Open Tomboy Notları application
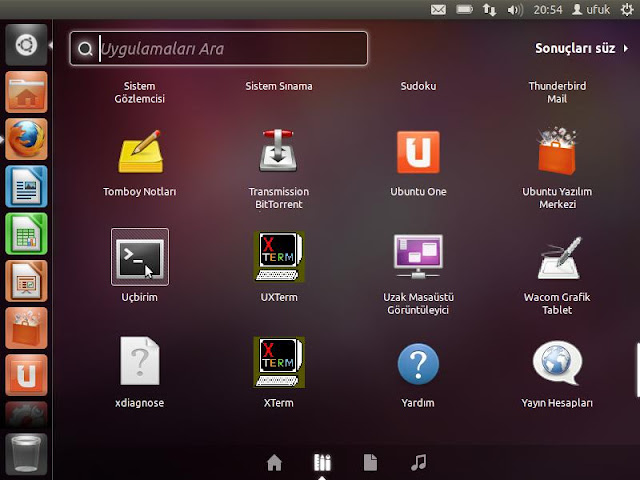The image size is (640, 480). [x=140, y=152]
